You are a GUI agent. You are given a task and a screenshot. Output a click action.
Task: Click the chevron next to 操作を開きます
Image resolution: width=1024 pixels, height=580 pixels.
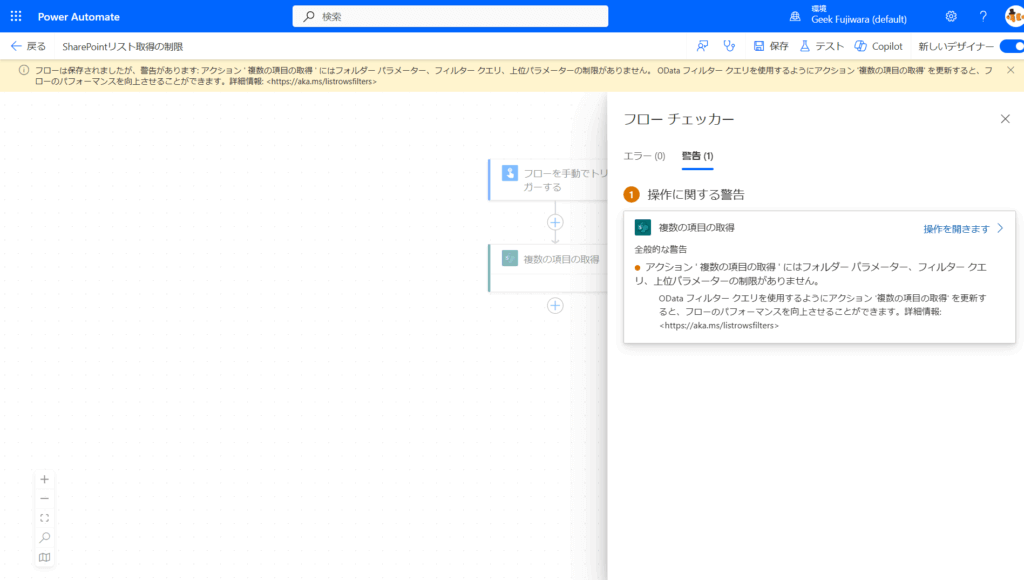tap(1000, 228)
